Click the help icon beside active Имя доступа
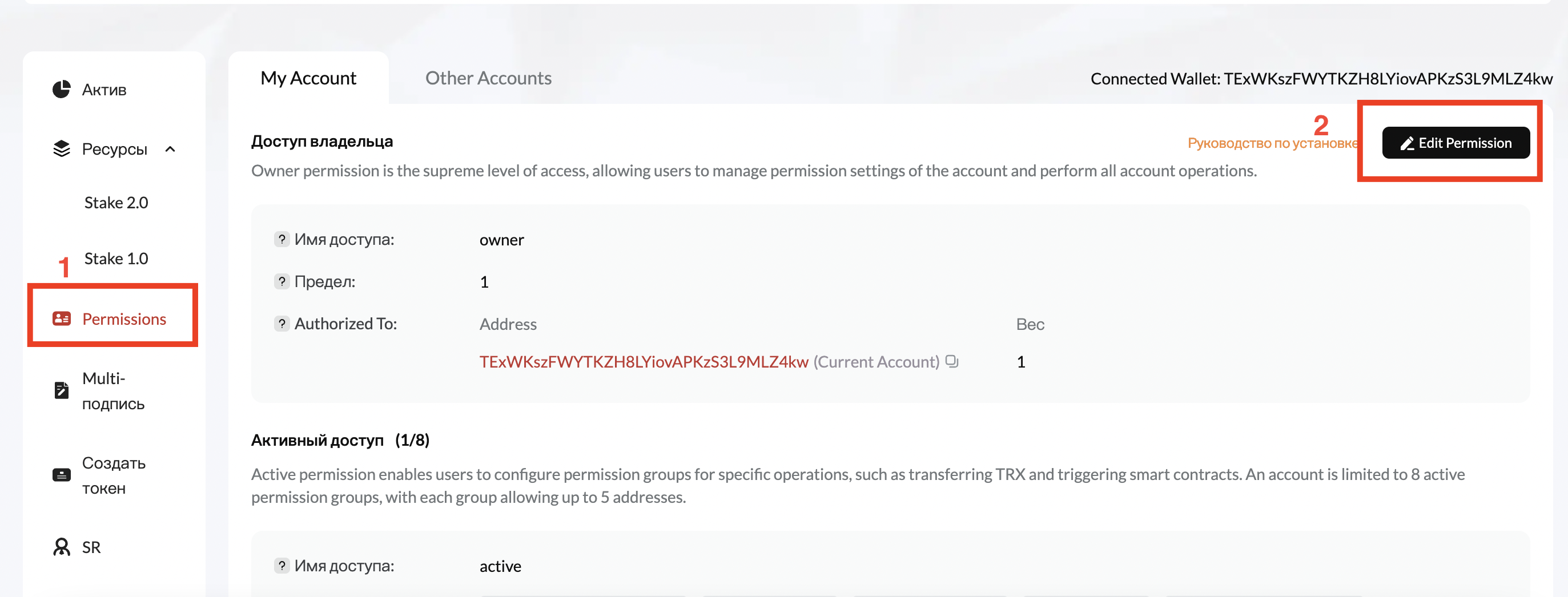1568x597 pixels. 281,566
